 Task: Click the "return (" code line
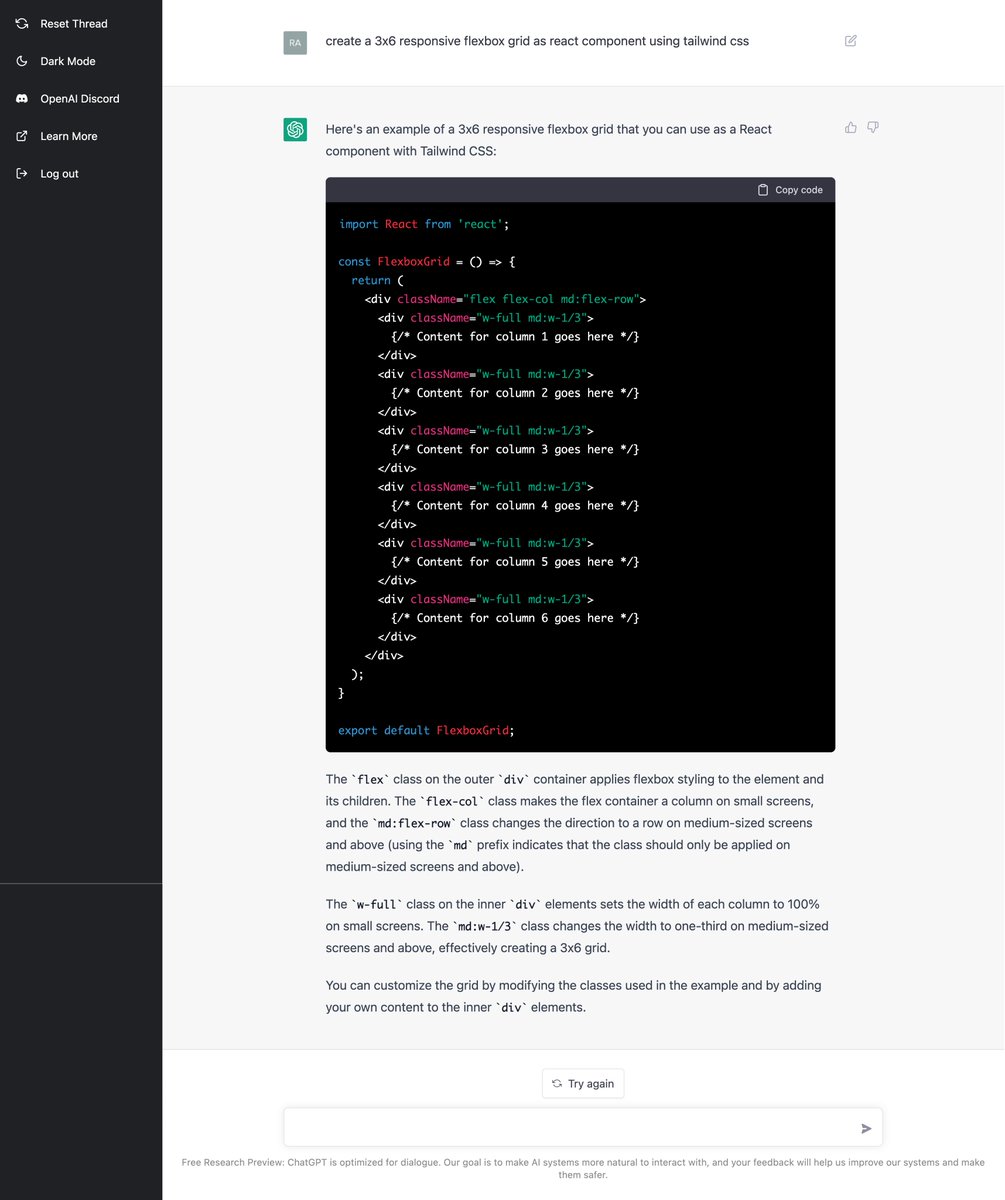pyautogui.click(x=377, y=280)
